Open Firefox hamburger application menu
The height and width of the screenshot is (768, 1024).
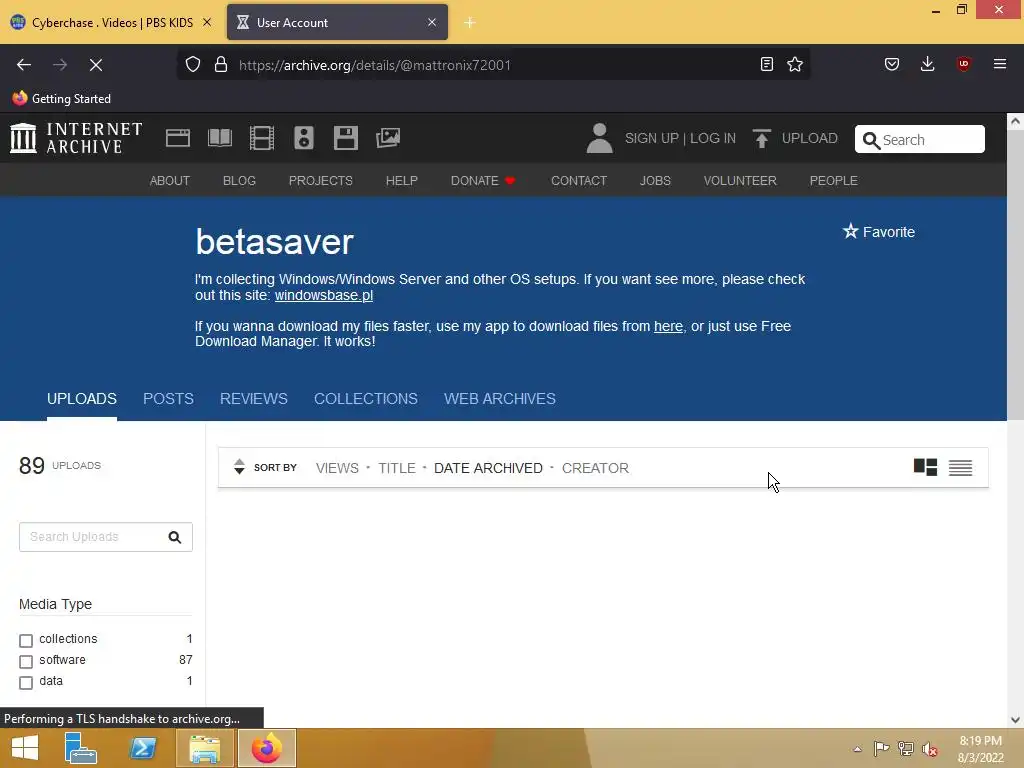coord(999,64)
